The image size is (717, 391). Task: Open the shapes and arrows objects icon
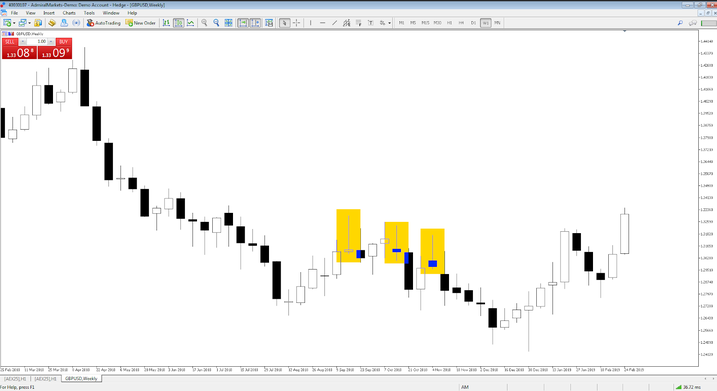[x=382, y=23]
